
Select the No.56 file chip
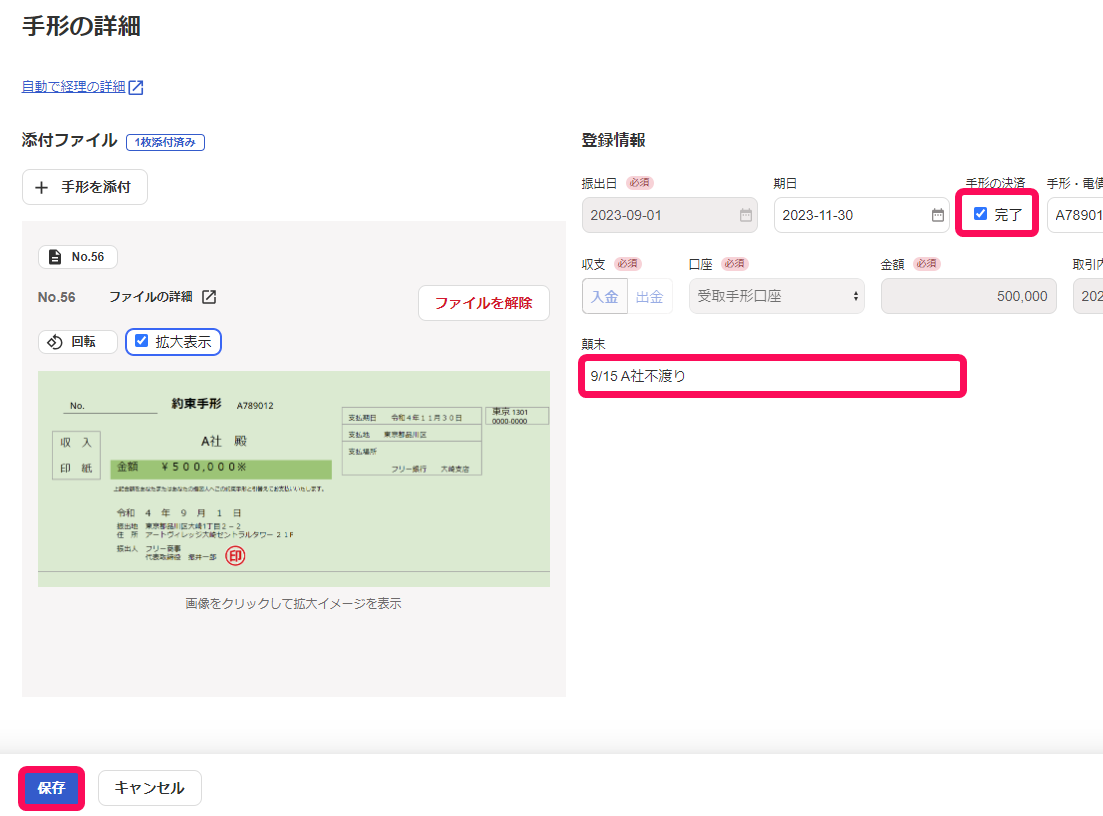77,257
